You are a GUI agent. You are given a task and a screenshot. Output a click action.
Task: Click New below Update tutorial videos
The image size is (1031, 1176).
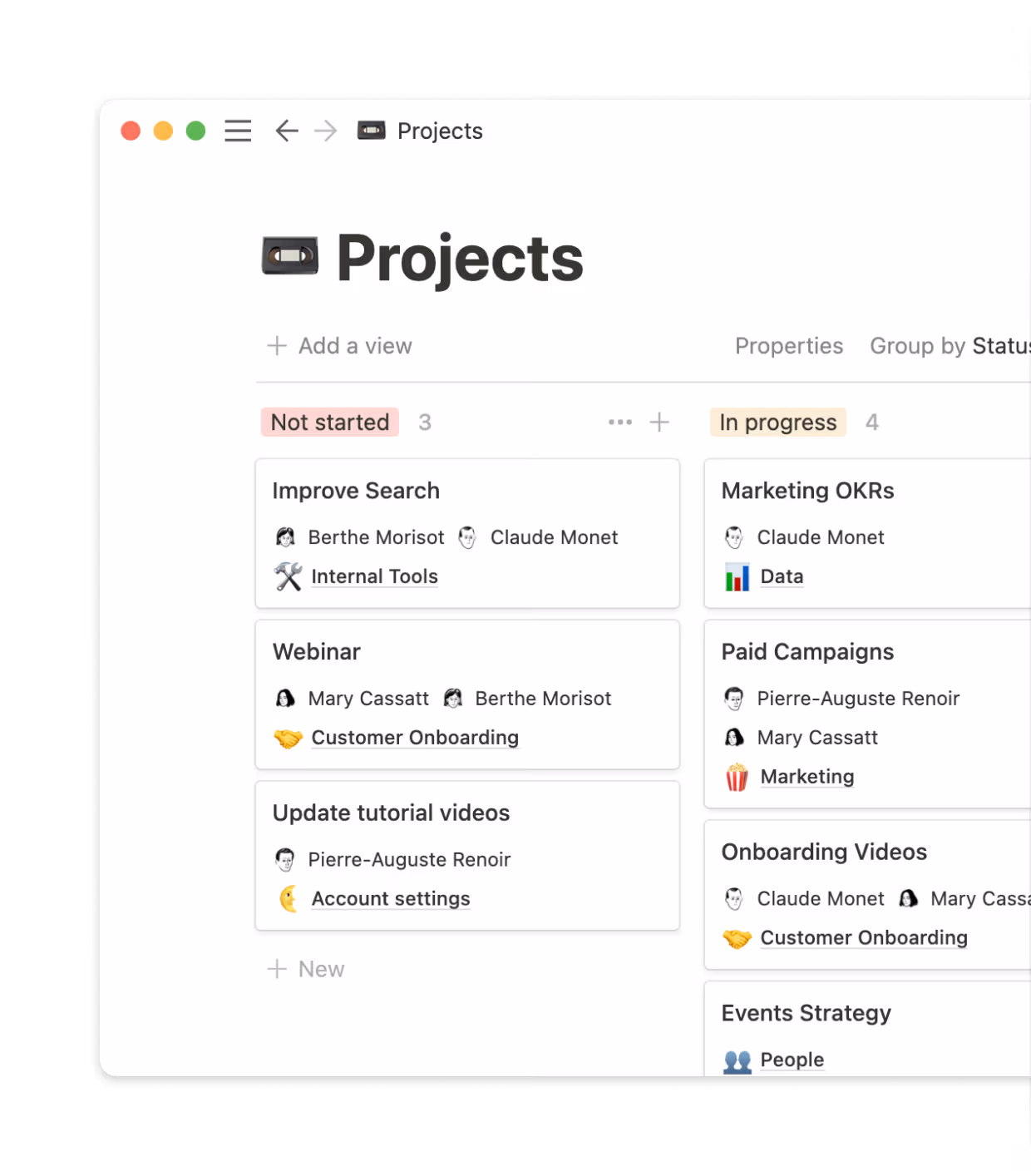(x=306, y=968)
